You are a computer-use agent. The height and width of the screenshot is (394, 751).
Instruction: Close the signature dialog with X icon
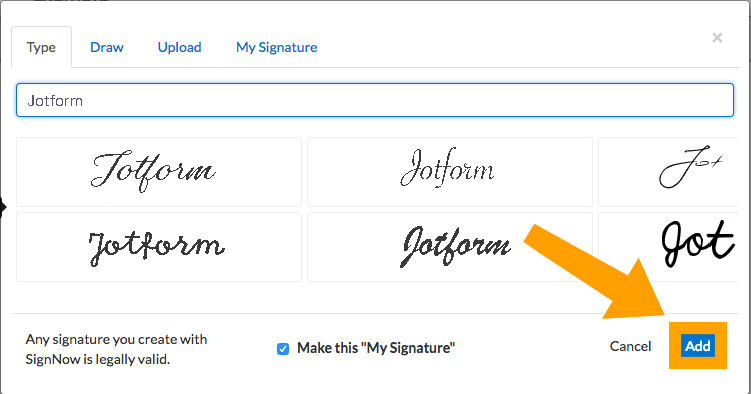tap(717, 38)
